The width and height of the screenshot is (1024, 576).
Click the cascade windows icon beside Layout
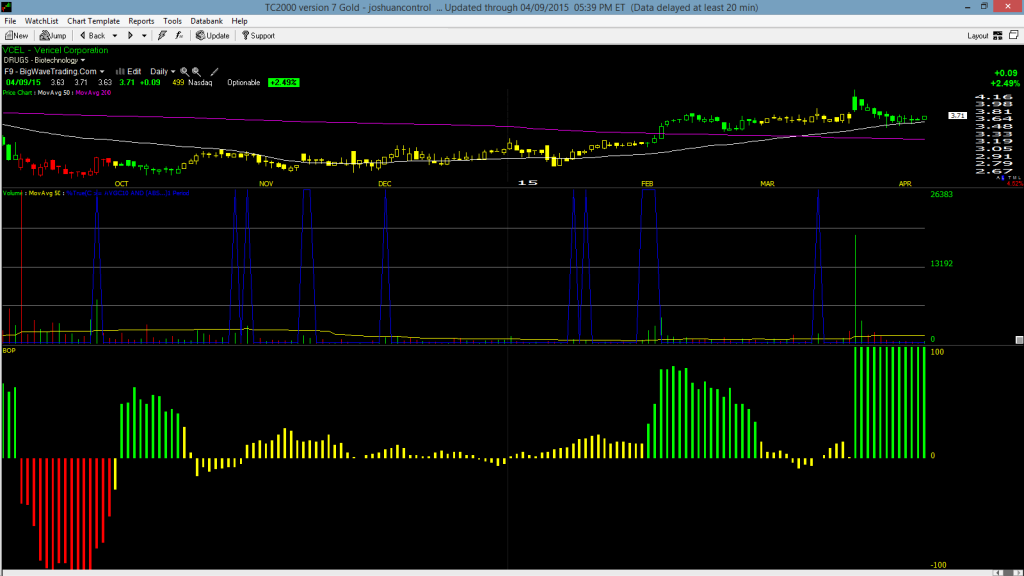coord(1014,35)
